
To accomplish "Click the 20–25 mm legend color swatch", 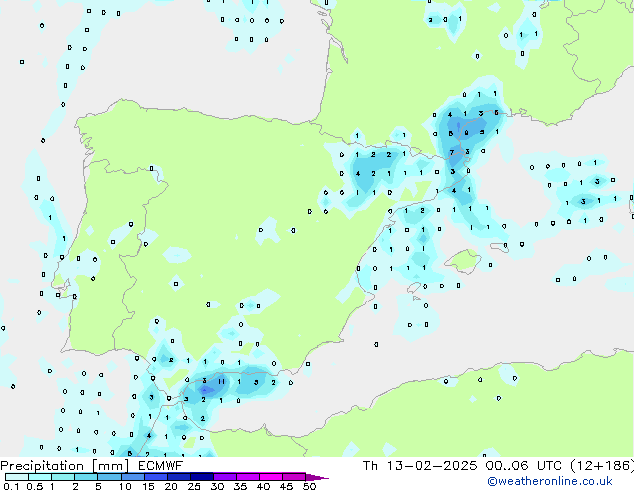I will coord(178,477).
